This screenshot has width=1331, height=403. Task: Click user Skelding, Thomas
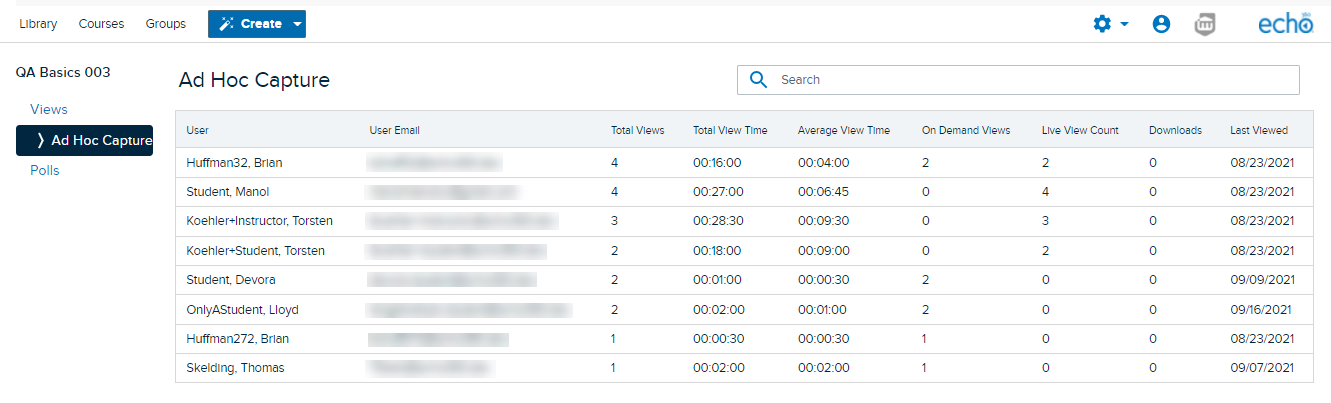click(x=235, y=368)
